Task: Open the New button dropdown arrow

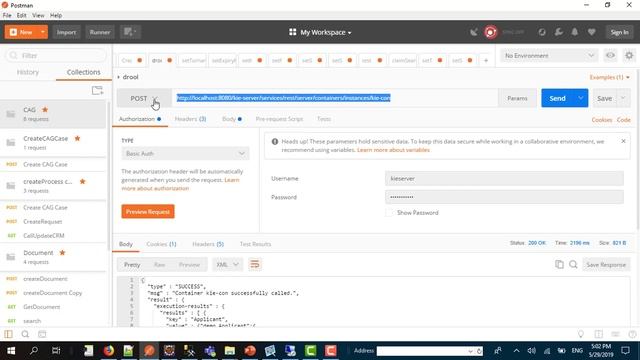Action: (42, 32)
